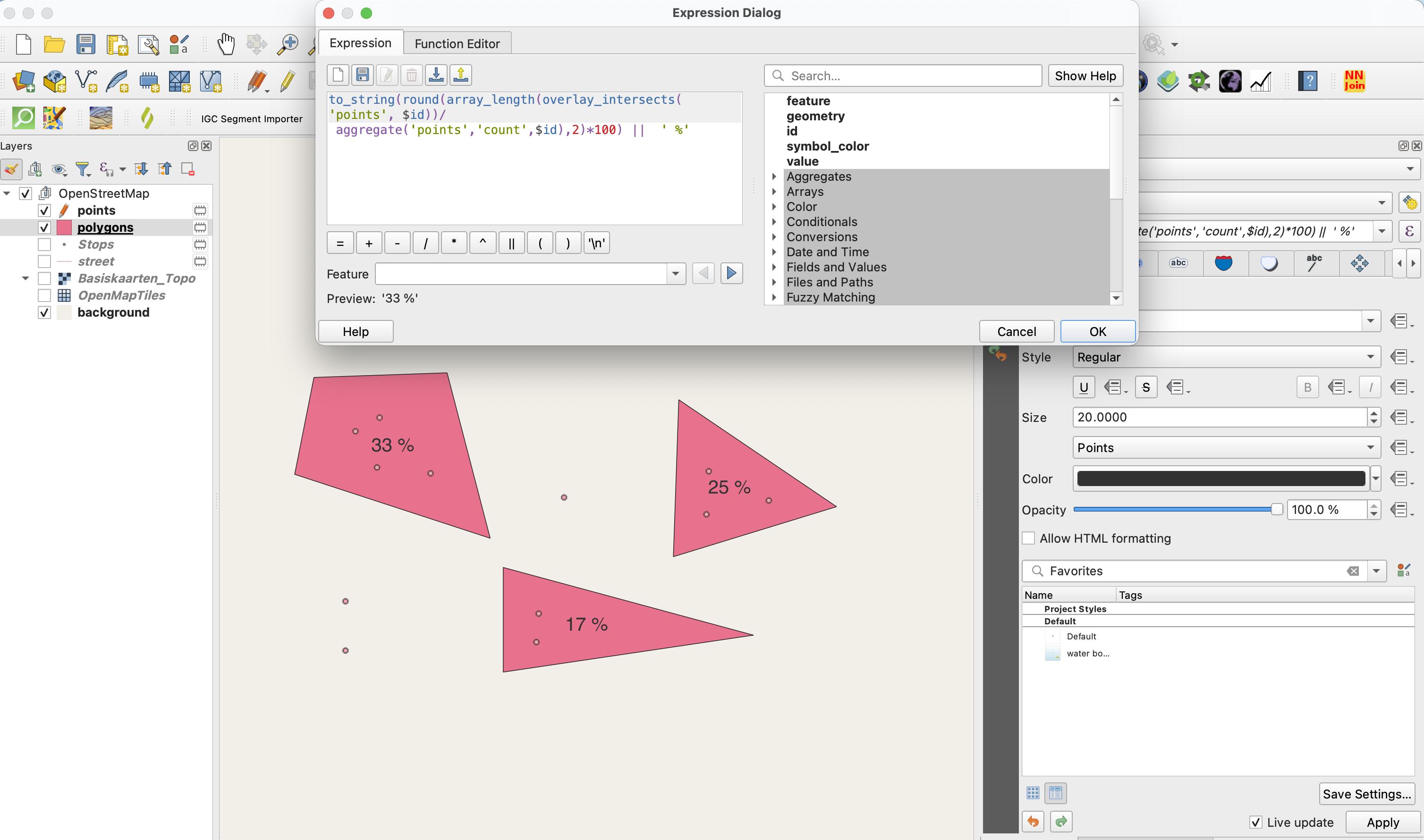Expand Fields and Values group
This screenshot has height=840, width=1424.
click(774, 267)
